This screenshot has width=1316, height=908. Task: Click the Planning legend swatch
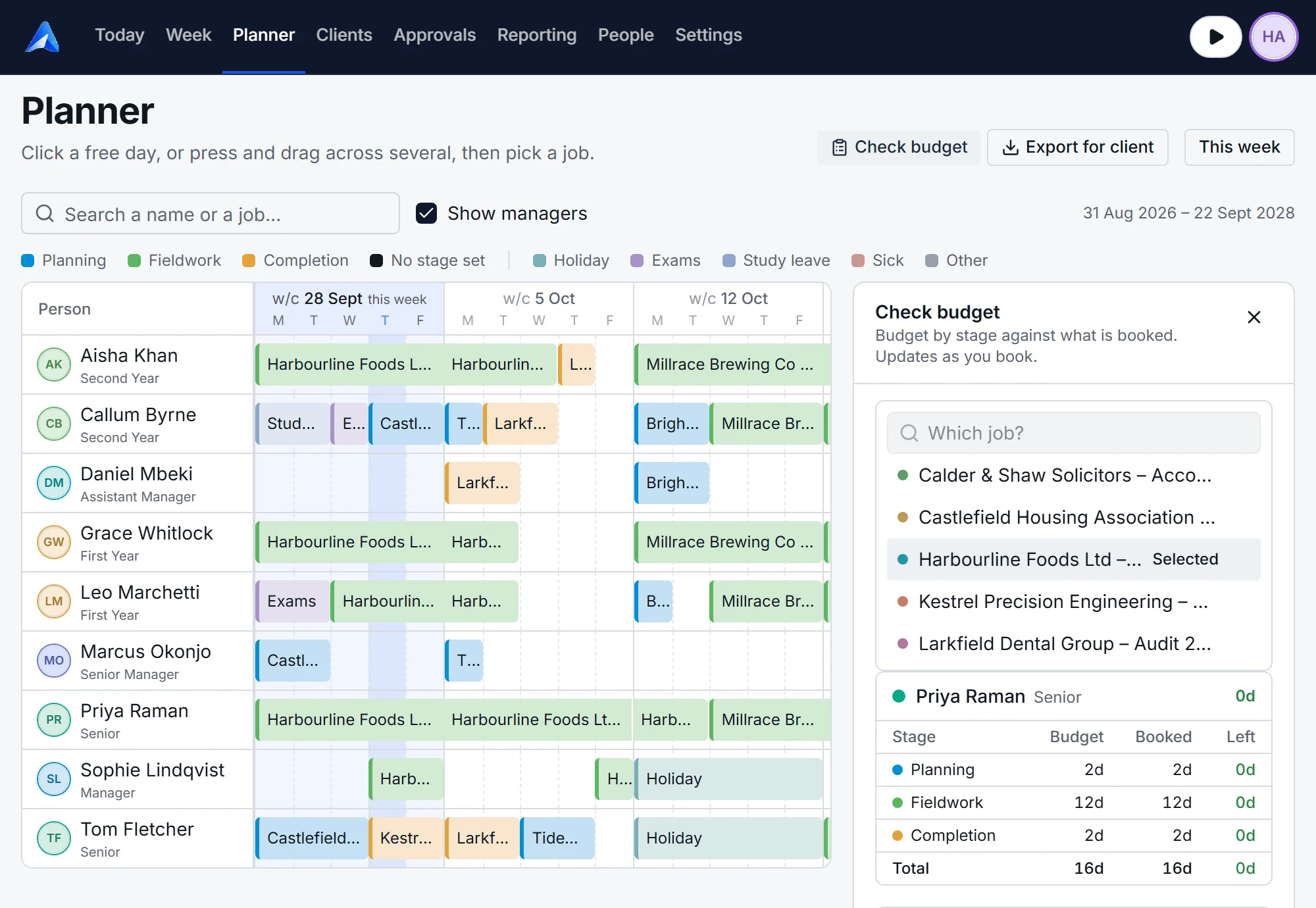click(x=28, y=261)
